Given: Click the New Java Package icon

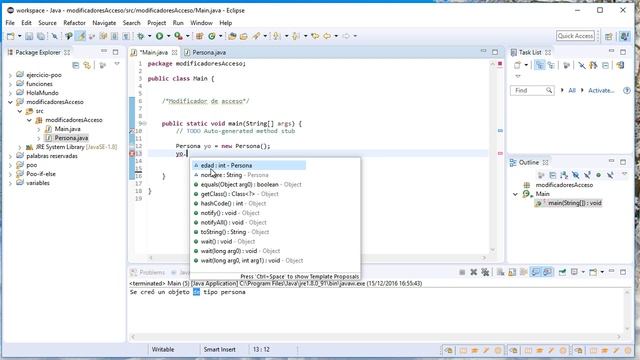Looking at the screenshot, I should [x=200, y=36].
